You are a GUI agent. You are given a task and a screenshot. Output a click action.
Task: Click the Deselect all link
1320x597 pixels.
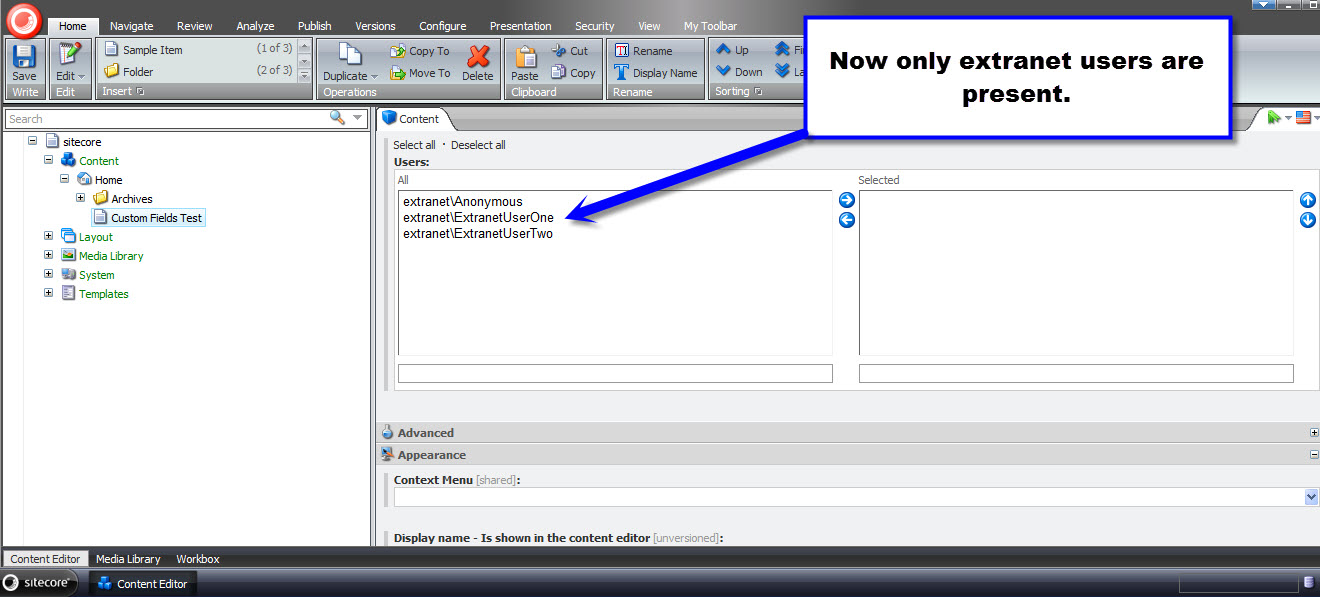478,145
